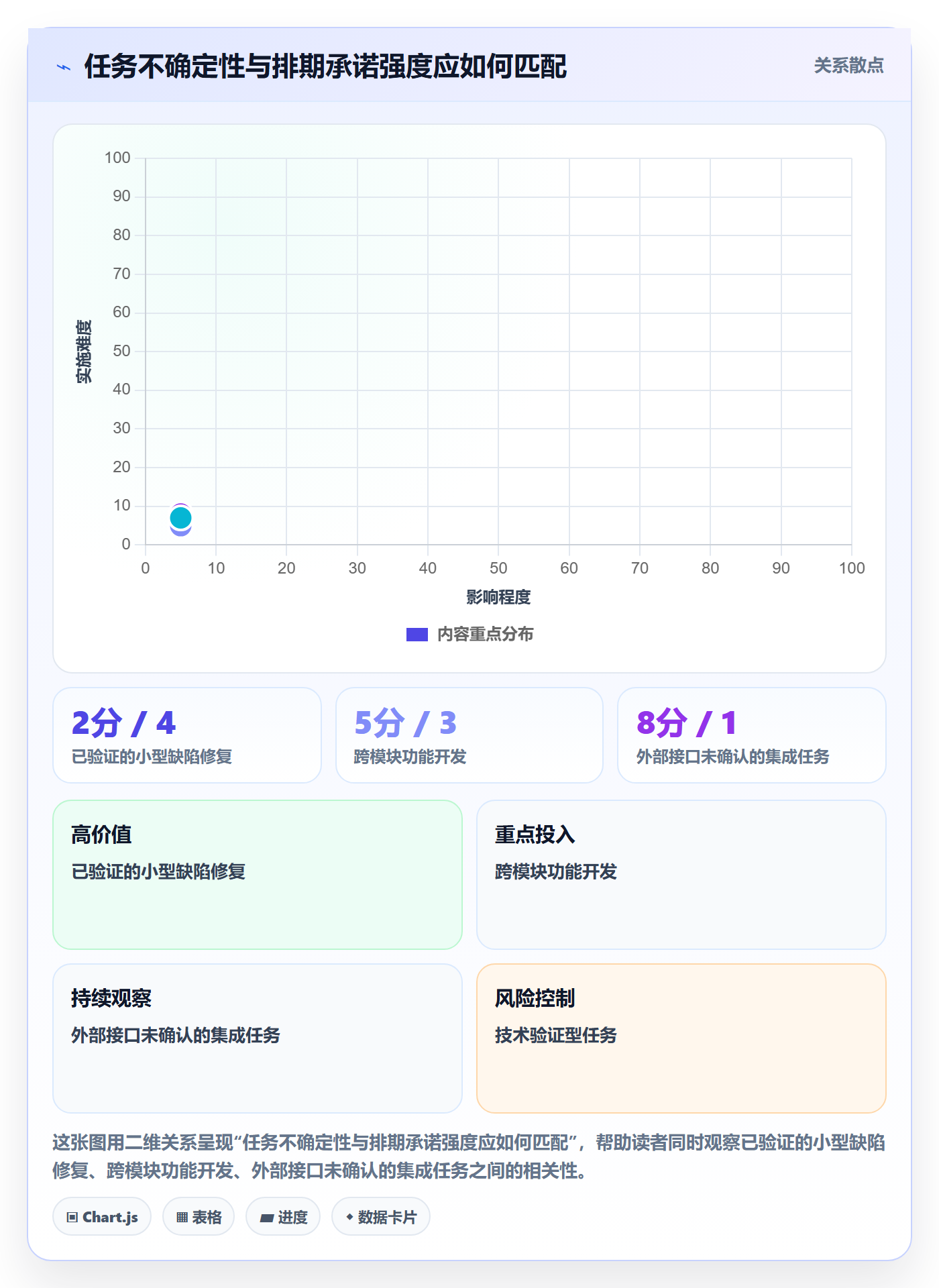Click 外部接口未确认的集成任务 under the 8分 / 1 score

[x=732, y=757]
